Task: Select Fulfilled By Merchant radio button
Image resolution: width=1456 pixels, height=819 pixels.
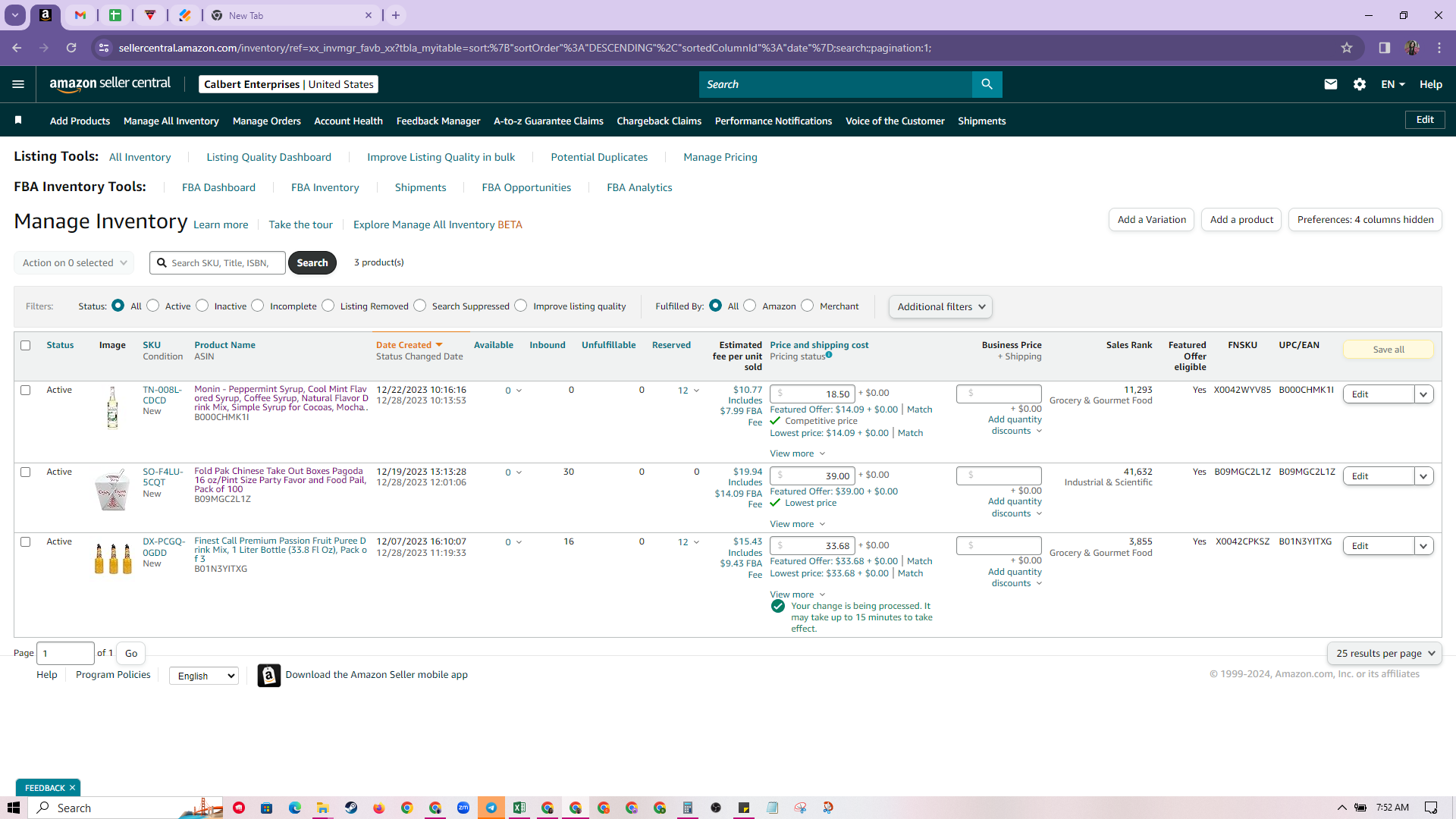Action: [808, 306]
